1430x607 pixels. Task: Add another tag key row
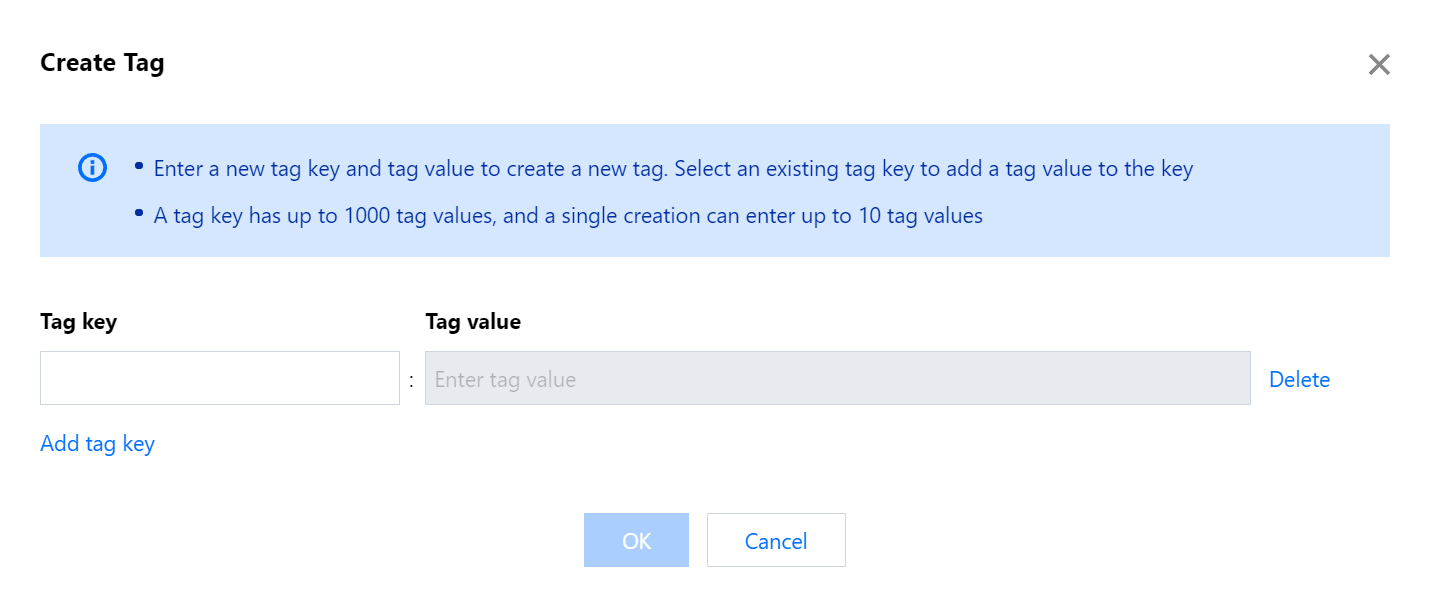tap(97, 443)
